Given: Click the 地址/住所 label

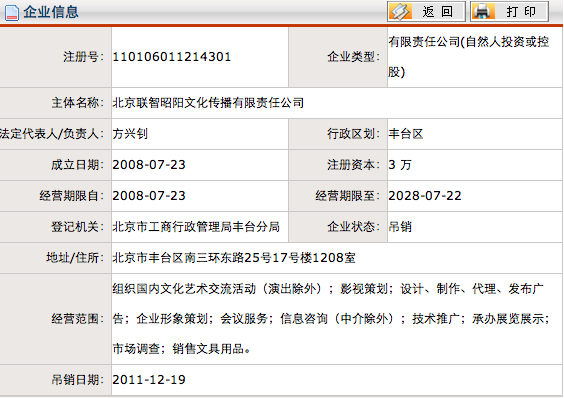Looking at the screenshot, I should pos(75,258).
